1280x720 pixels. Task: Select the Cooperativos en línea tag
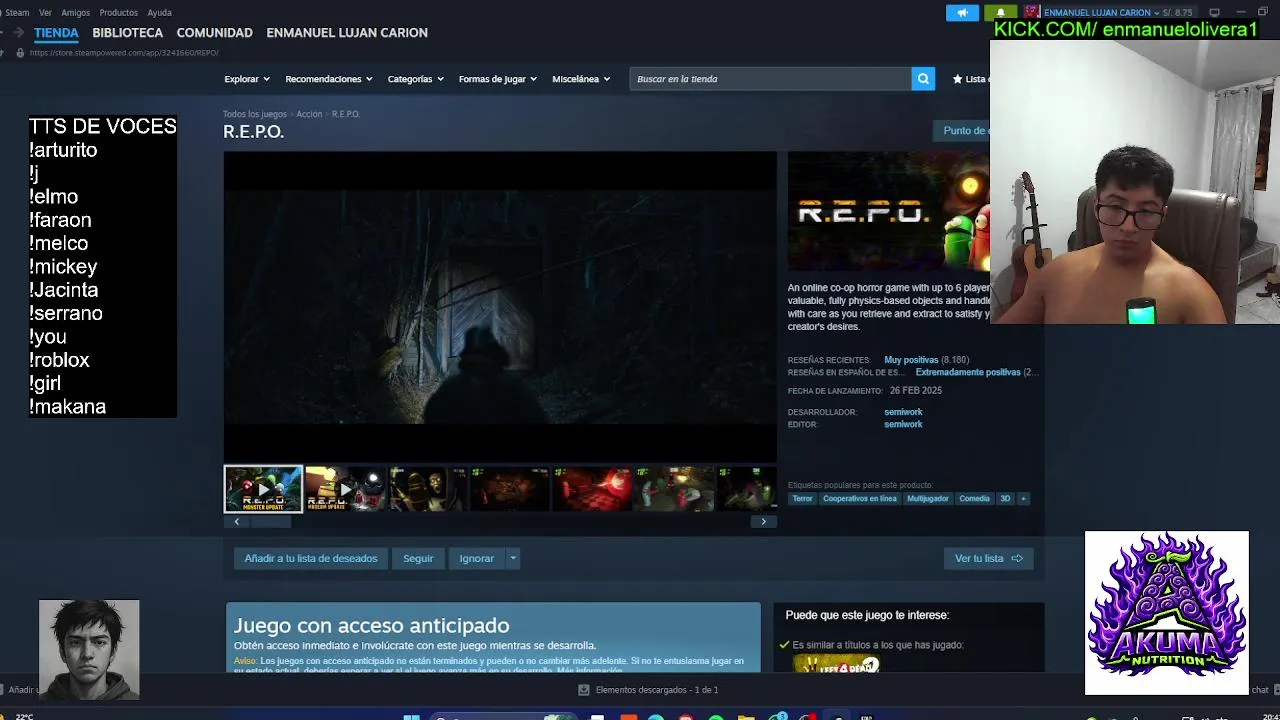pyautogui.click(x=859, y=499)
